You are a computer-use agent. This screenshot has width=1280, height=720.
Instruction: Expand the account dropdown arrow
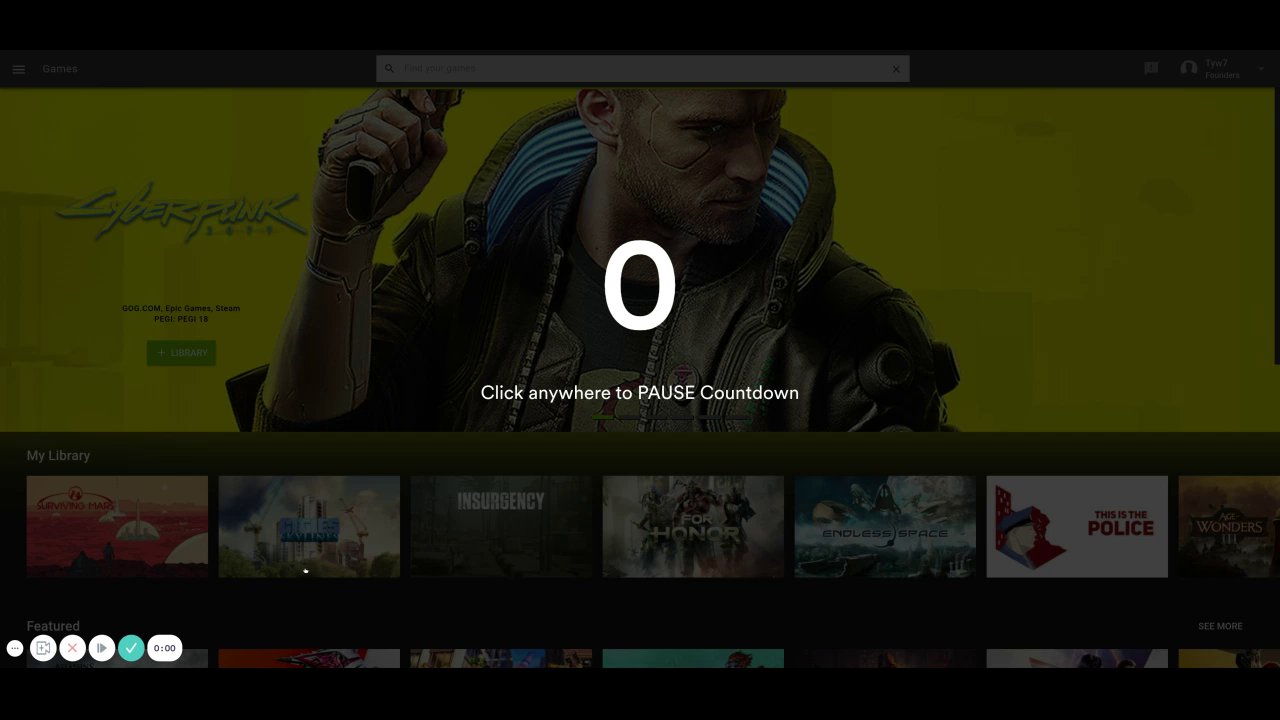click(1261, 69)
